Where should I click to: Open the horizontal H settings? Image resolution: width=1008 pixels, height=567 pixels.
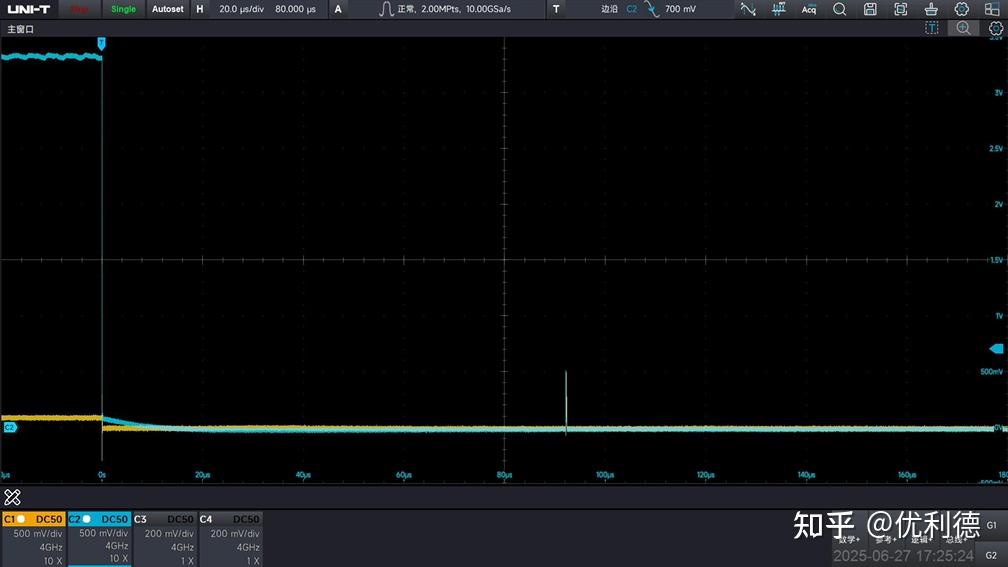pyautogui.click(x=200, y=9)
